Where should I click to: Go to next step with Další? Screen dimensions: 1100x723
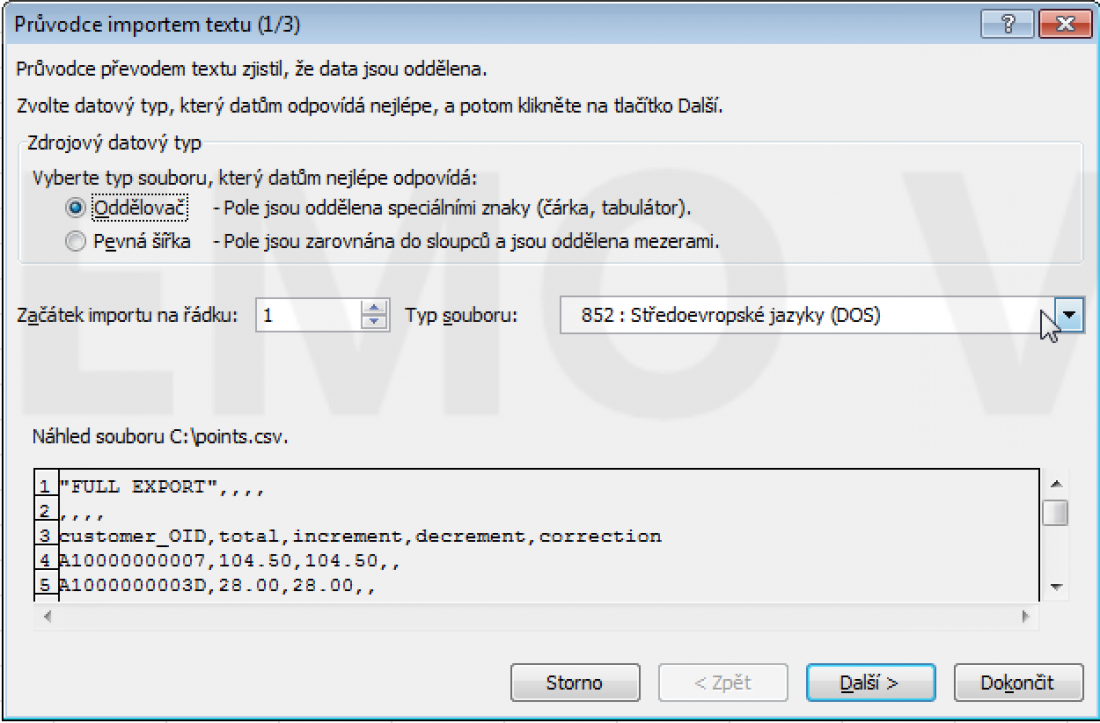[870, 683]
